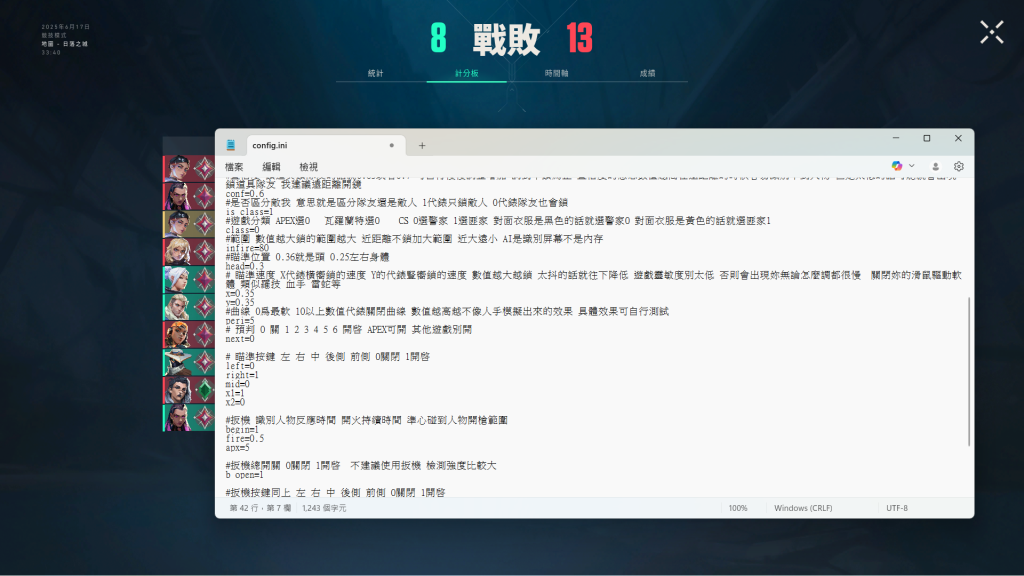Place cursor on the x=0.35 line
The image size is (1024, 576).
[240, 294]
